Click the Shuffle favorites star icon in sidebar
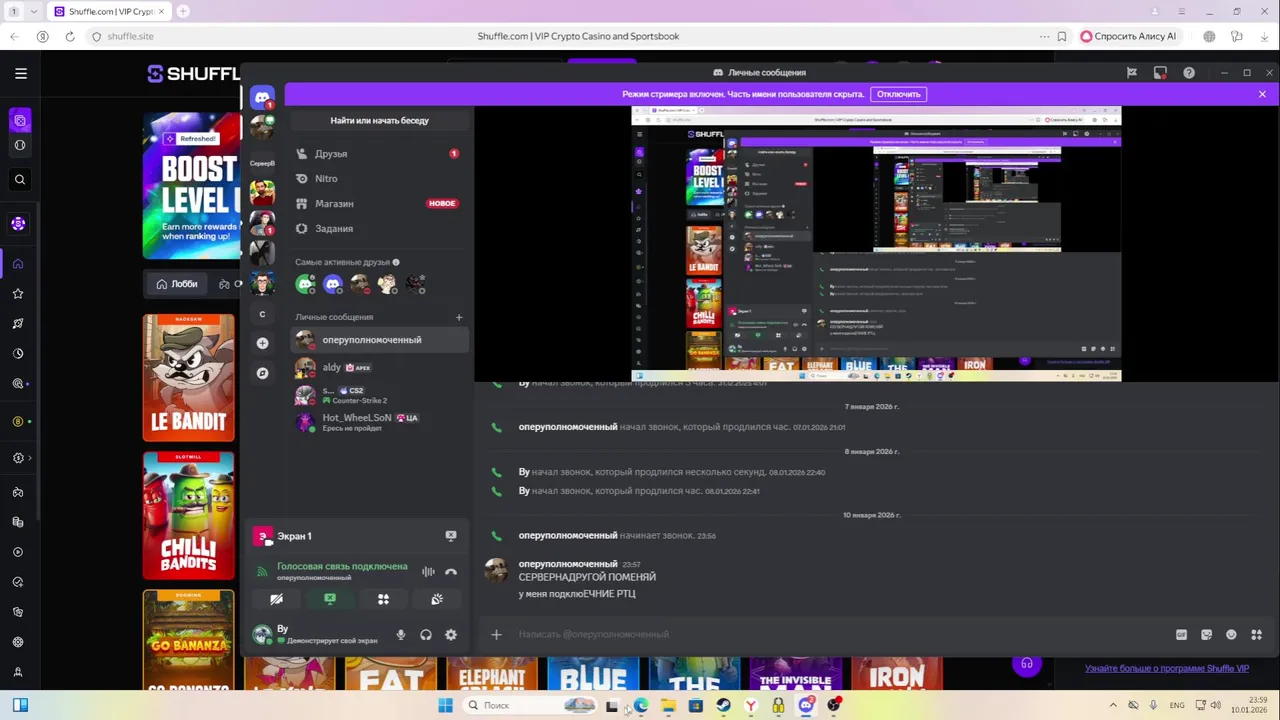This screenshot has width=1280, height=720. point(18,294)
